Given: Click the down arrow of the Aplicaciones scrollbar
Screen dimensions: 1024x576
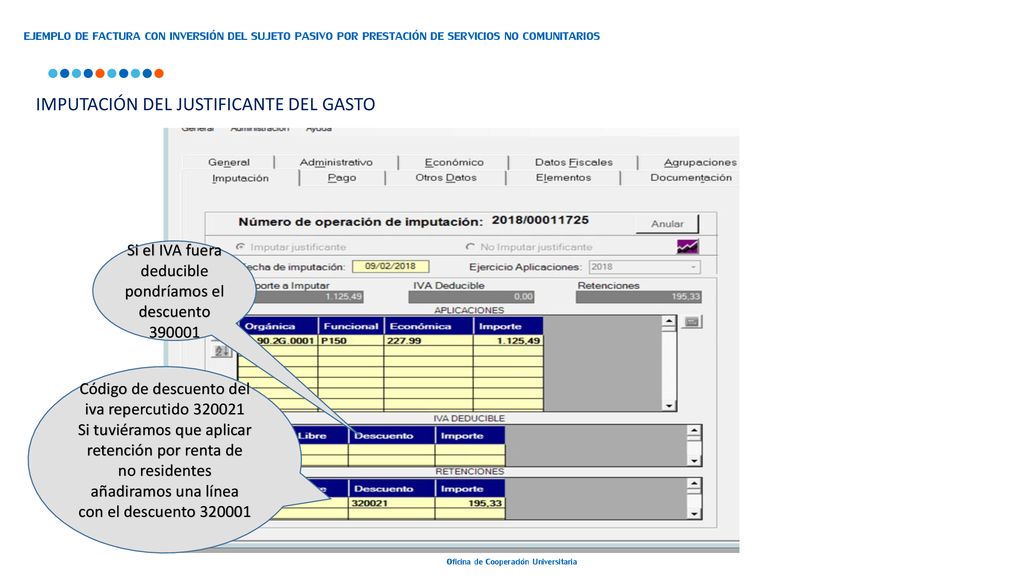Looking at the screenshot, I should [x=668, y=406].
